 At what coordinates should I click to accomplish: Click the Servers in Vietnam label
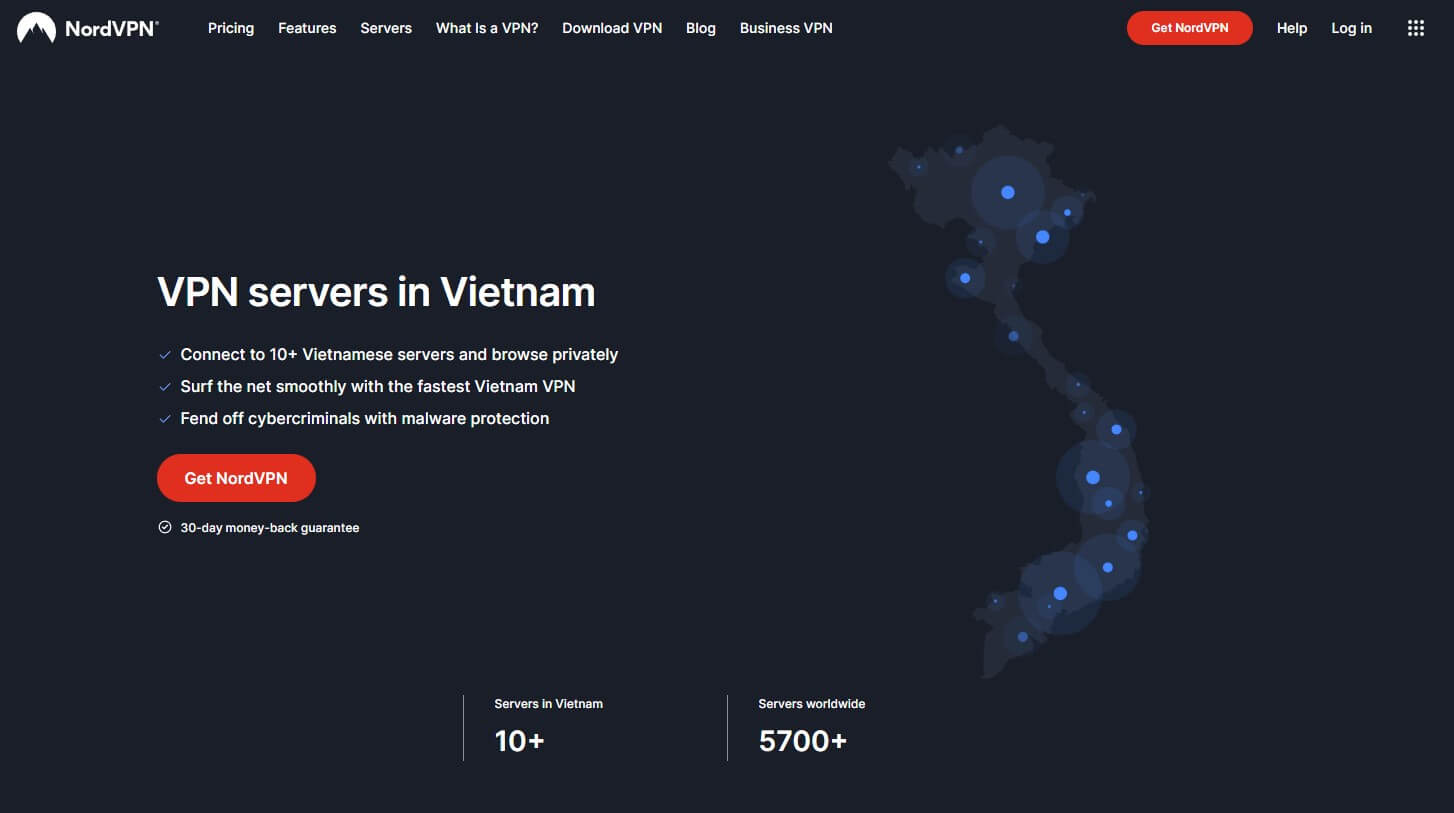coord(549,704)
